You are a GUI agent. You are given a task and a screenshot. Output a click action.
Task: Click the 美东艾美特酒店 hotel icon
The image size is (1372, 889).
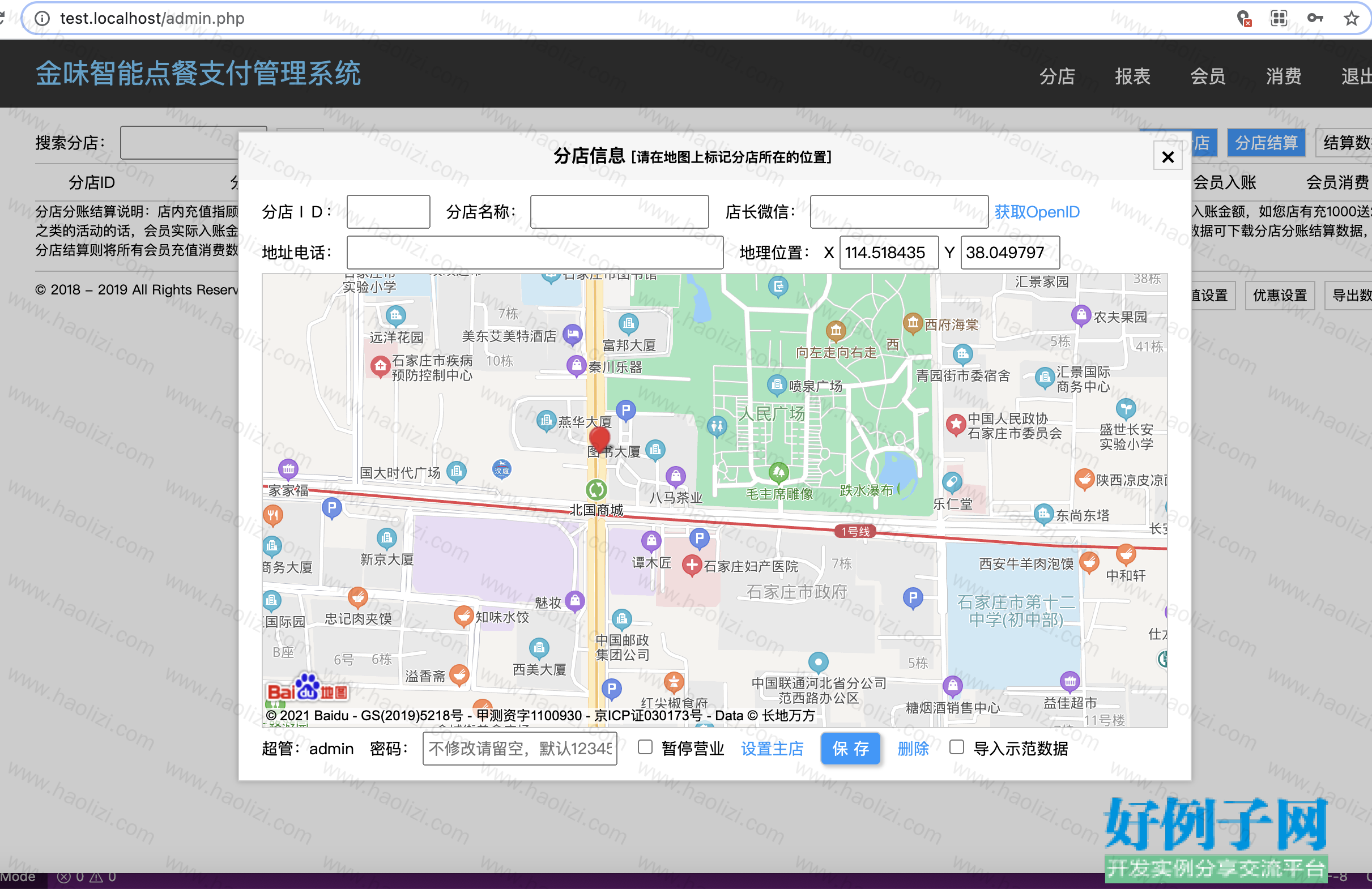pos(573,335)
